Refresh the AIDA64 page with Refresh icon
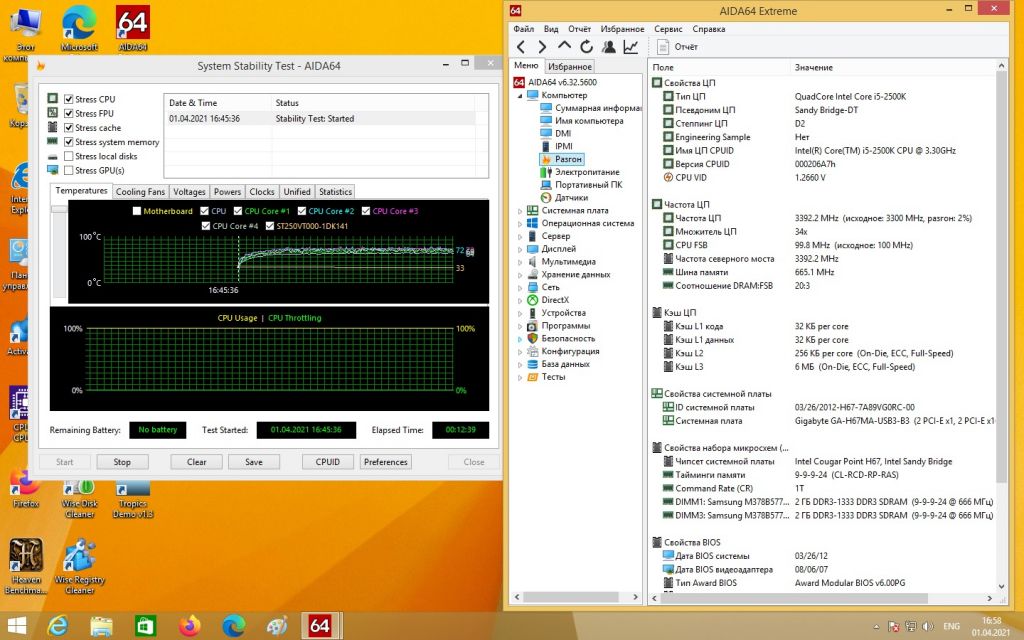This screenshot has width=1024, height=640. pyautogui.click(x=586, y=47)
